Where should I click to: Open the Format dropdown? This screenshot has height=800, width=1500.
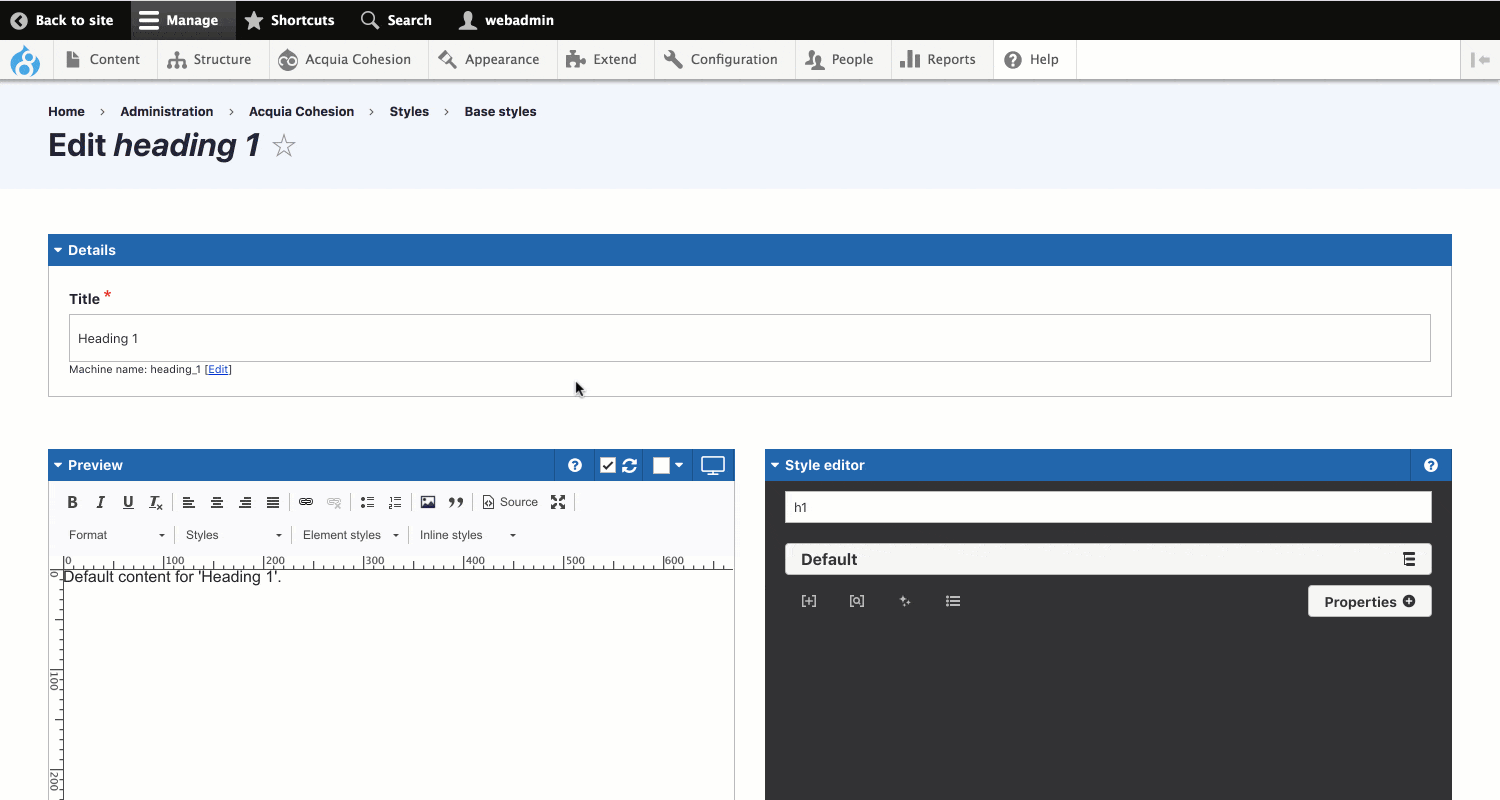(x=116, y=535)
